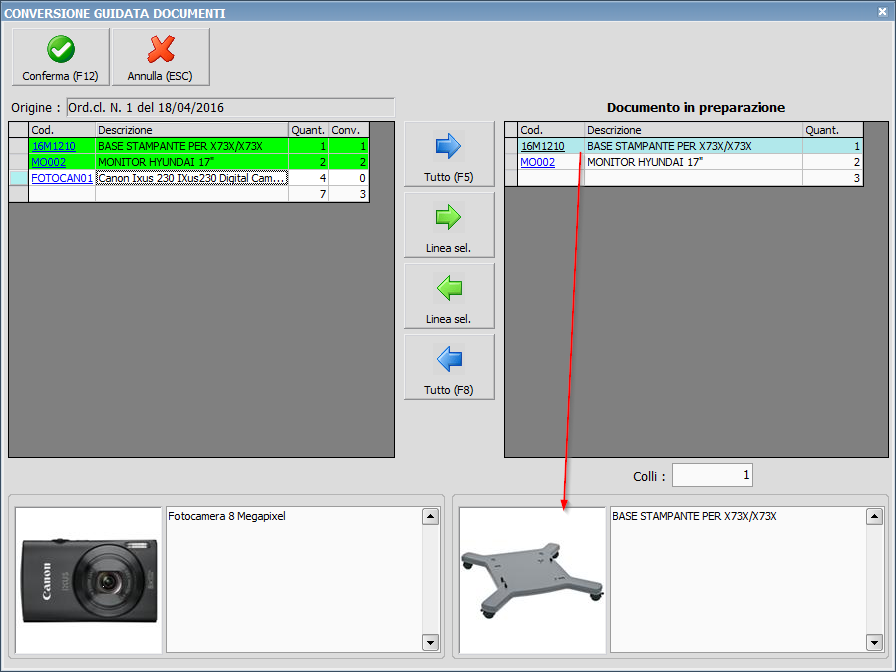Viewport: 896px width, 672px height.
Task: Move all lines back with Tutto (F8)
Action: coord(449,367)
